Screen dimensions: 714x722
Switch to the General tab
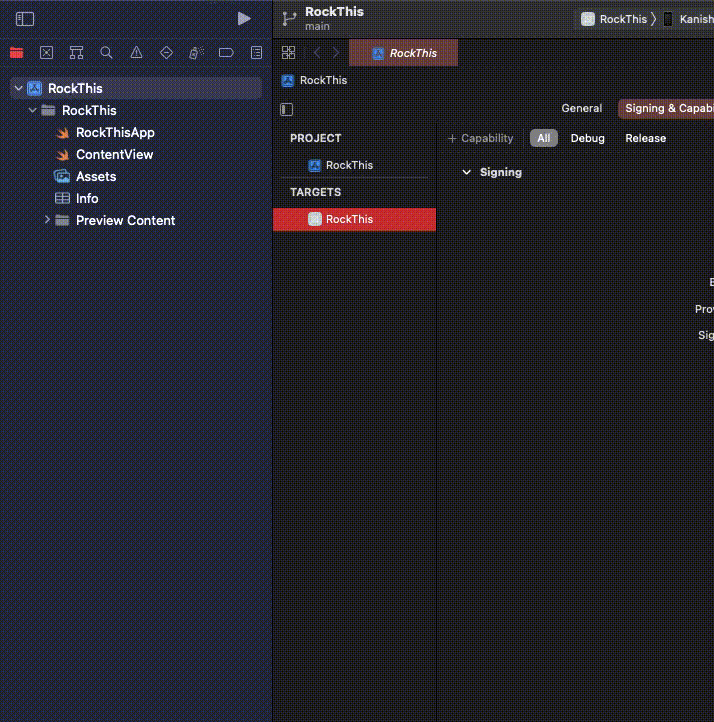pyautogui.click(x=581, y=108)
